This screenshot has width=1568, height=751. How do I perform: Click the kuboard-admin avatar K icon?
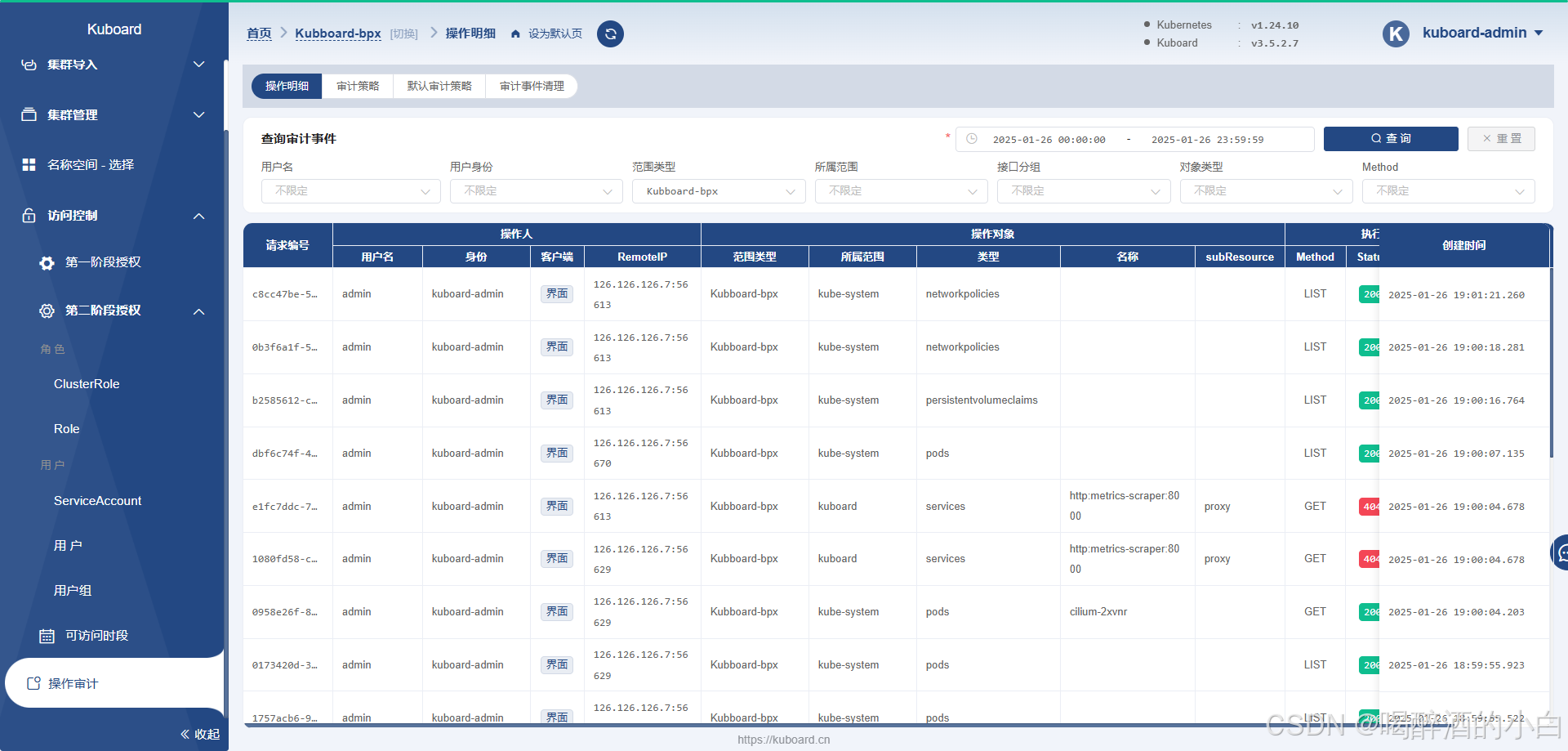(1396, 34)
